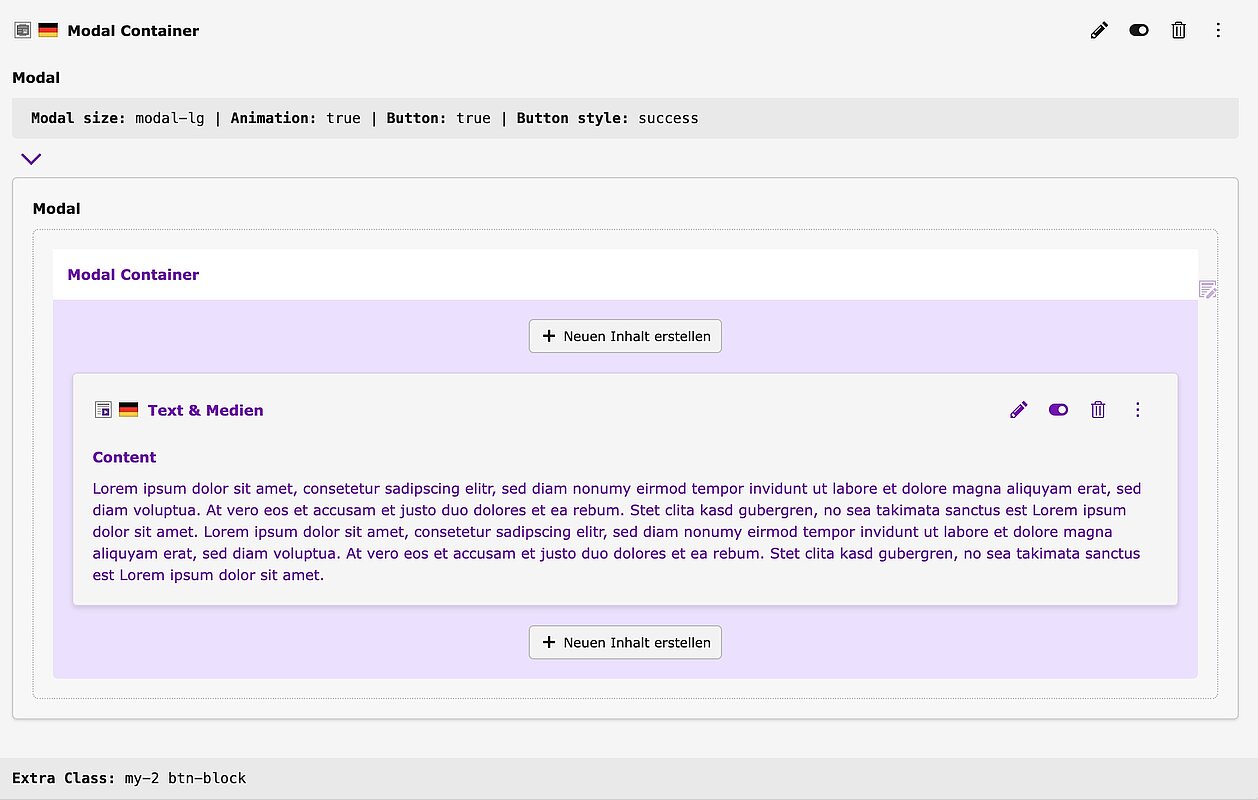The image size is (1258, 800).
Task: Delete the outer Modal Container element
Action: [x=1178, y=30]
